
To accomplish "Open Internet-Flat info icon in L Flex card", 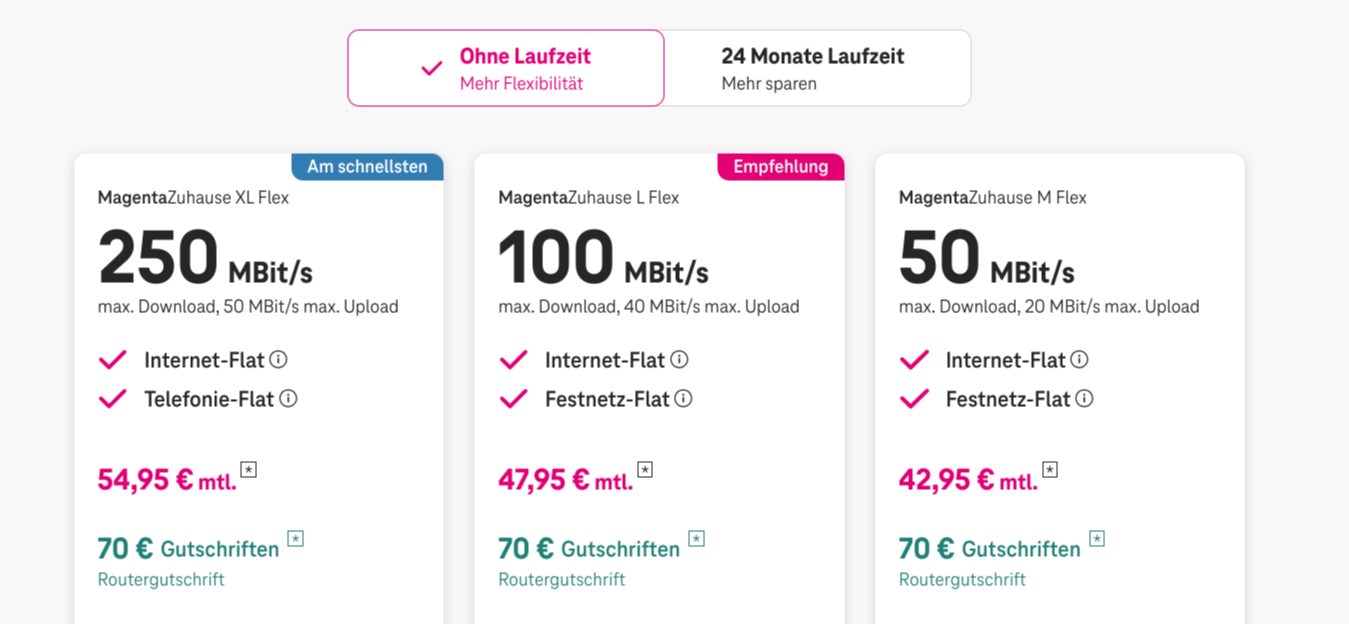I will click(679, 360).
